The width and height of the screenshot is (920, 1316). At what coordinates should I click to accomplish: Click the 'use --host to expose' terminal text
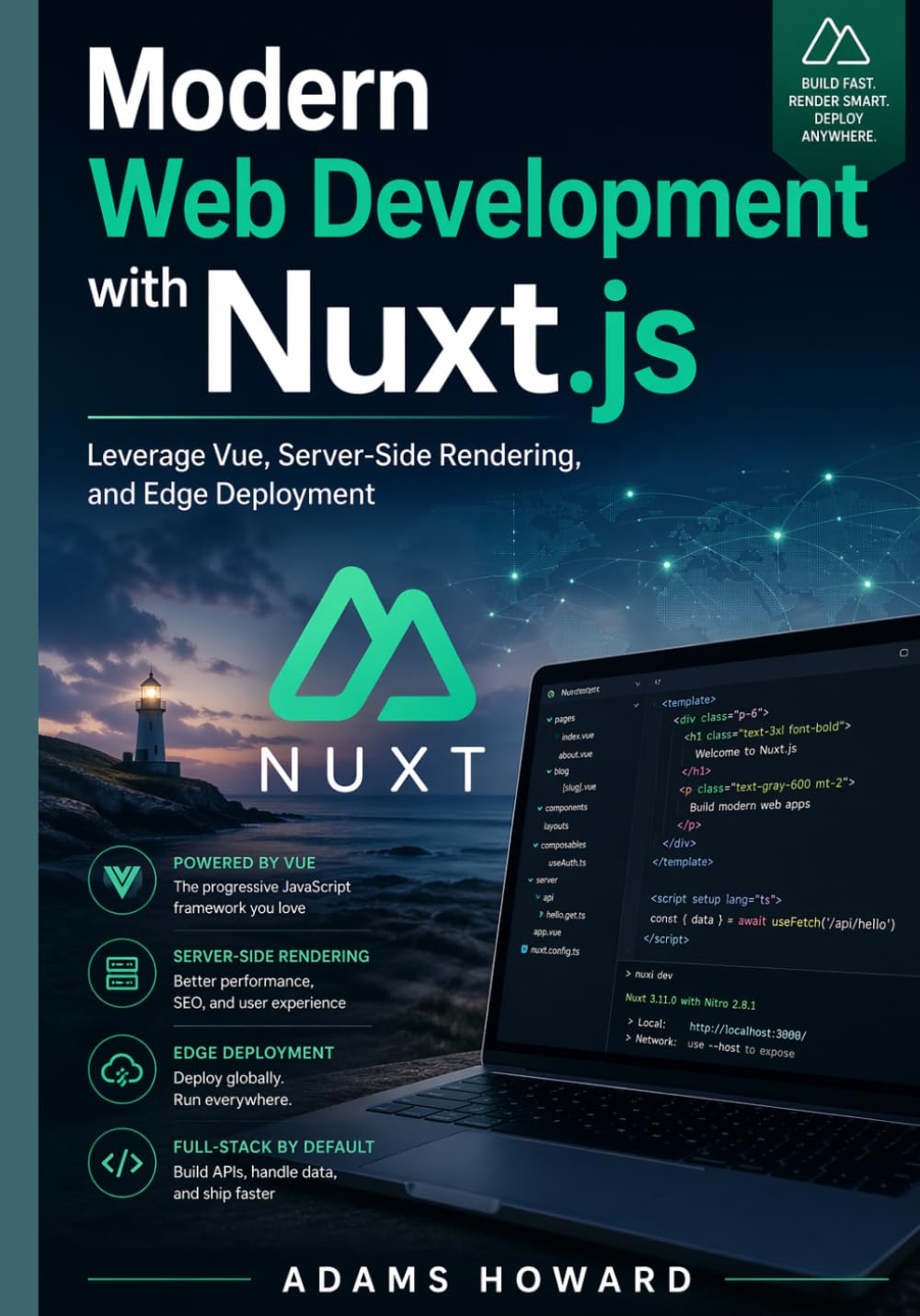point(741,1048)
